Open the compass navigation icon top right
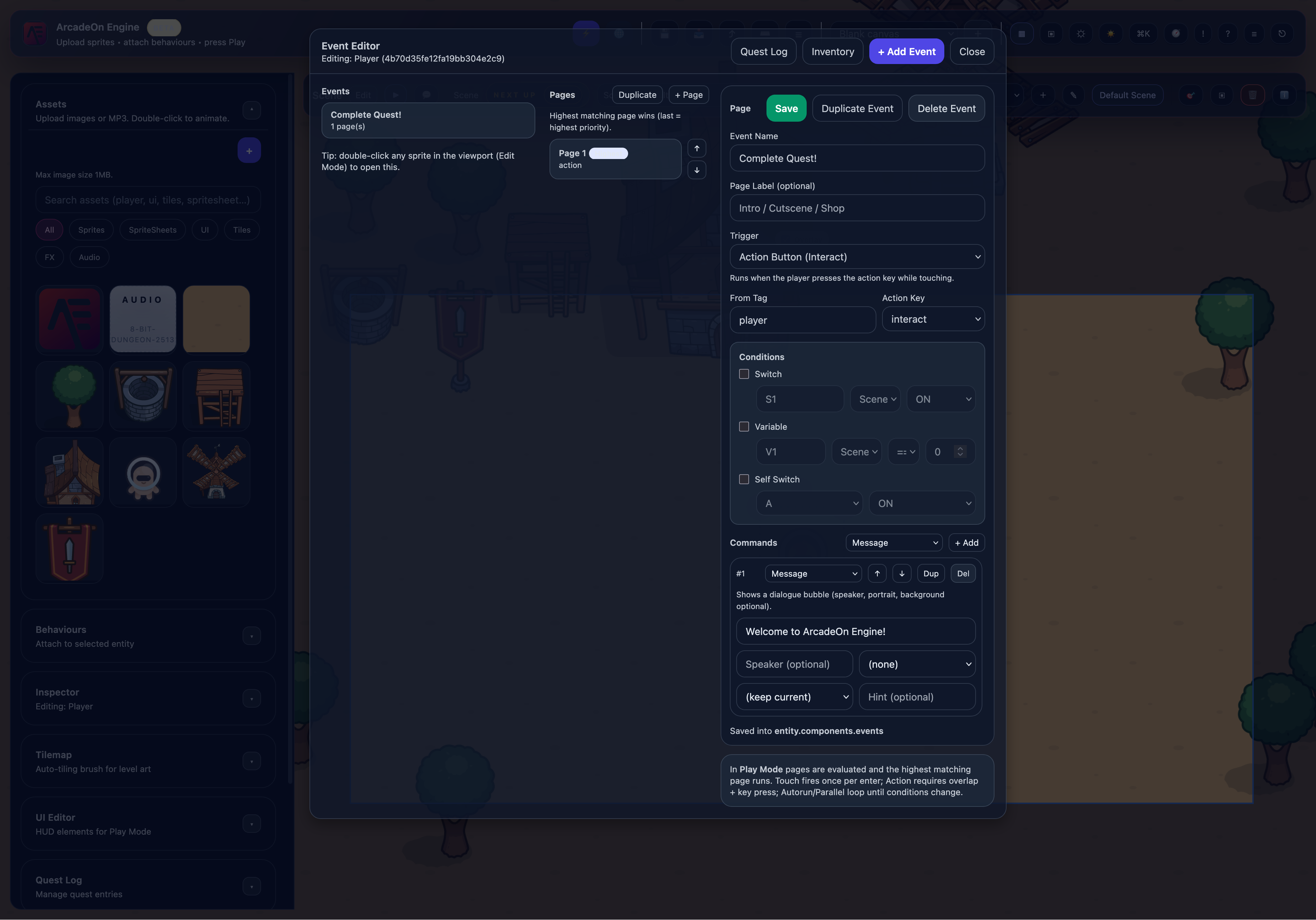1316x920 pixels. click(x=1176, y=33)
